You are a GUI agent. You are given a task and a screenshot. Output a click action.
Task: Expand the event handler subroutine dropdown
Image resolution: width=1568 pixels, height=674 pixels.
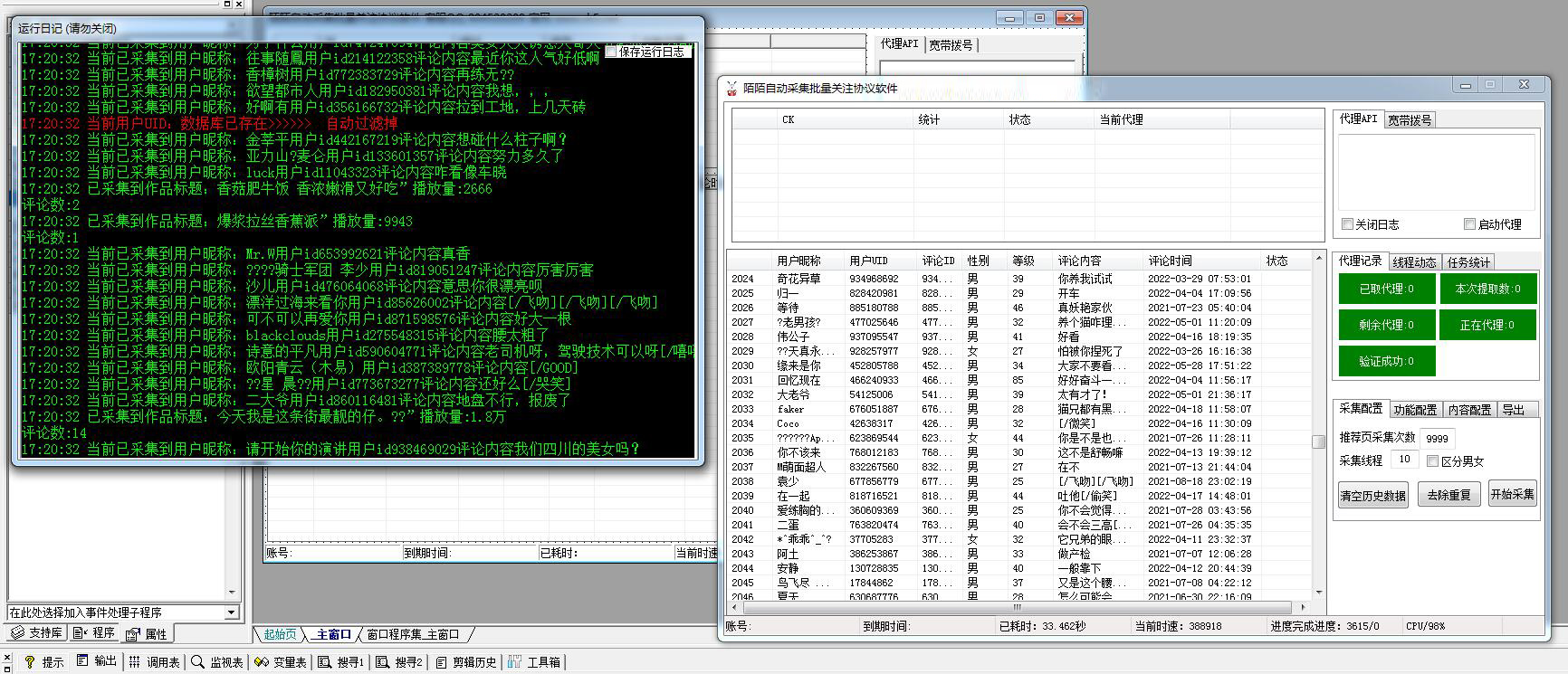(x=231, y=612)
